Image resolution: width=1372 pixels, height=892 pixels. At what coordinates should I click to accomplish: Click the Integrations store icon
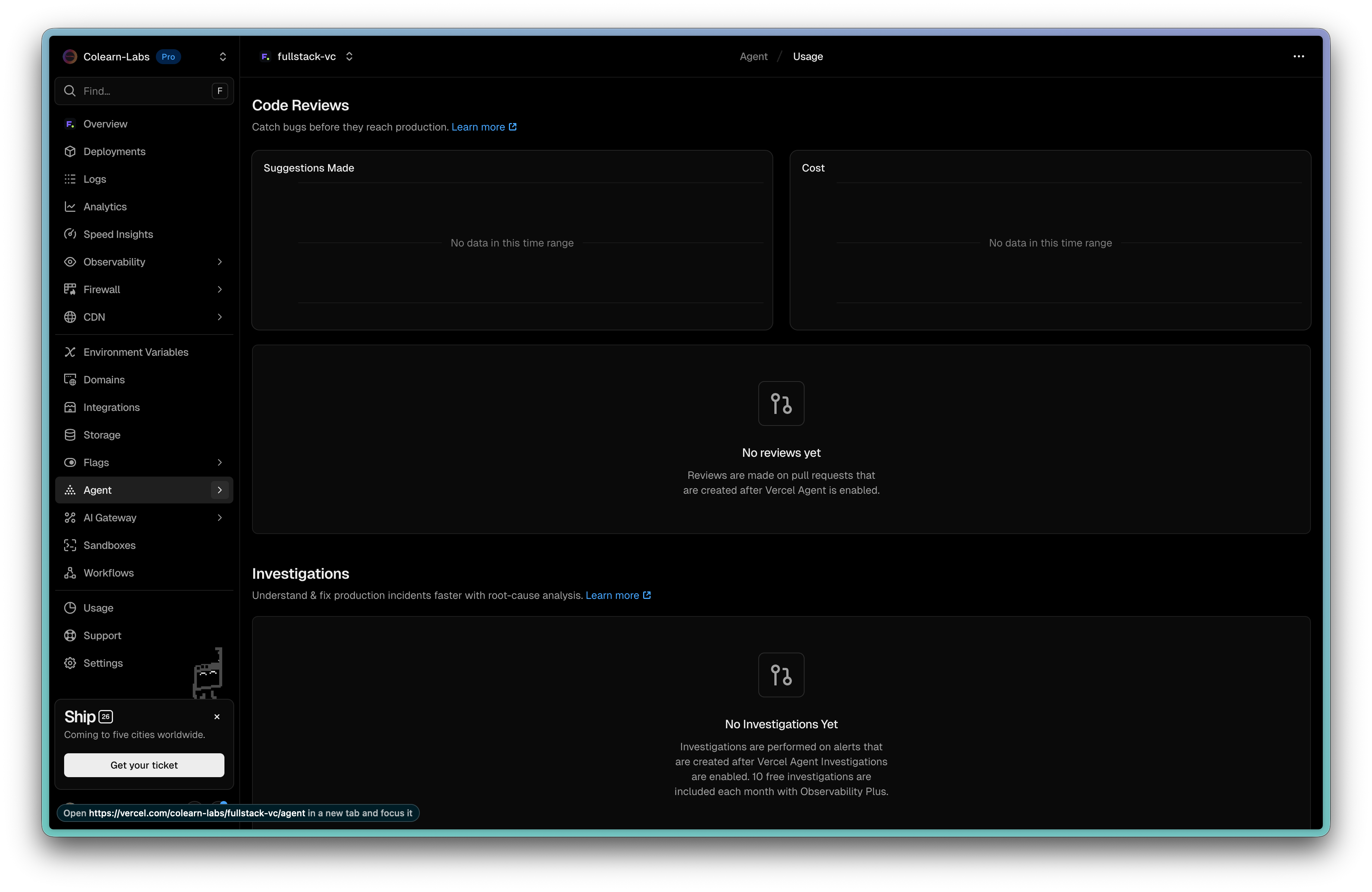(70, 408)
